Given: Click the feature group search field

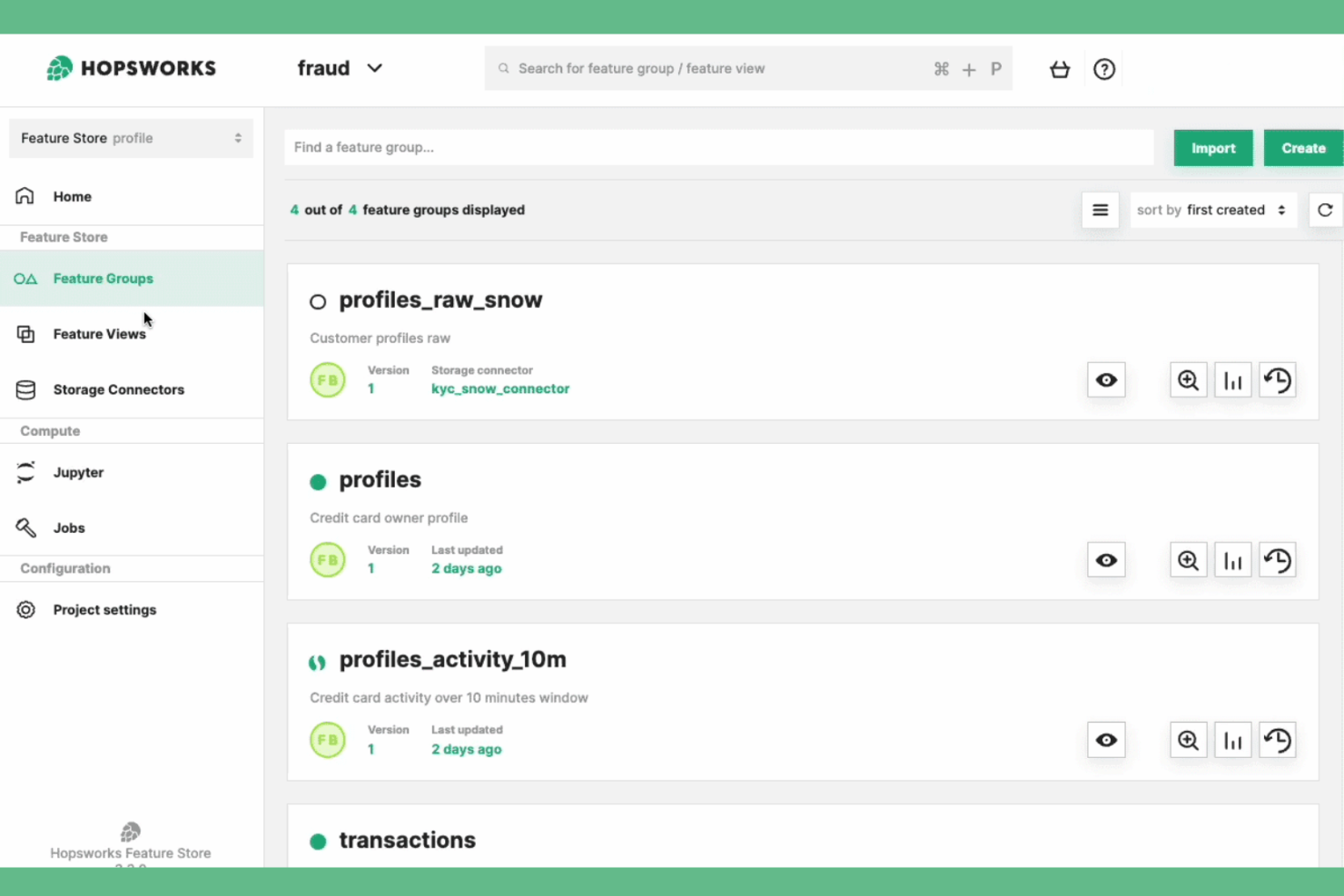Looking at the screenshot, I should [748, 69].
